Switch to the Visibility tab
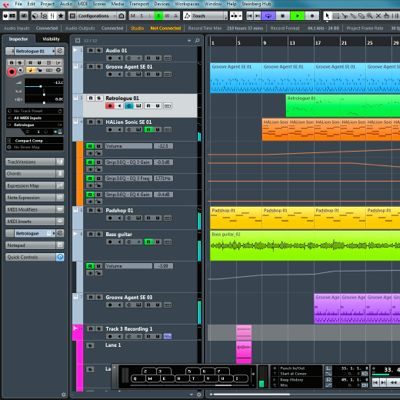Viewport: 400px width, 400px height. (51, 39)
